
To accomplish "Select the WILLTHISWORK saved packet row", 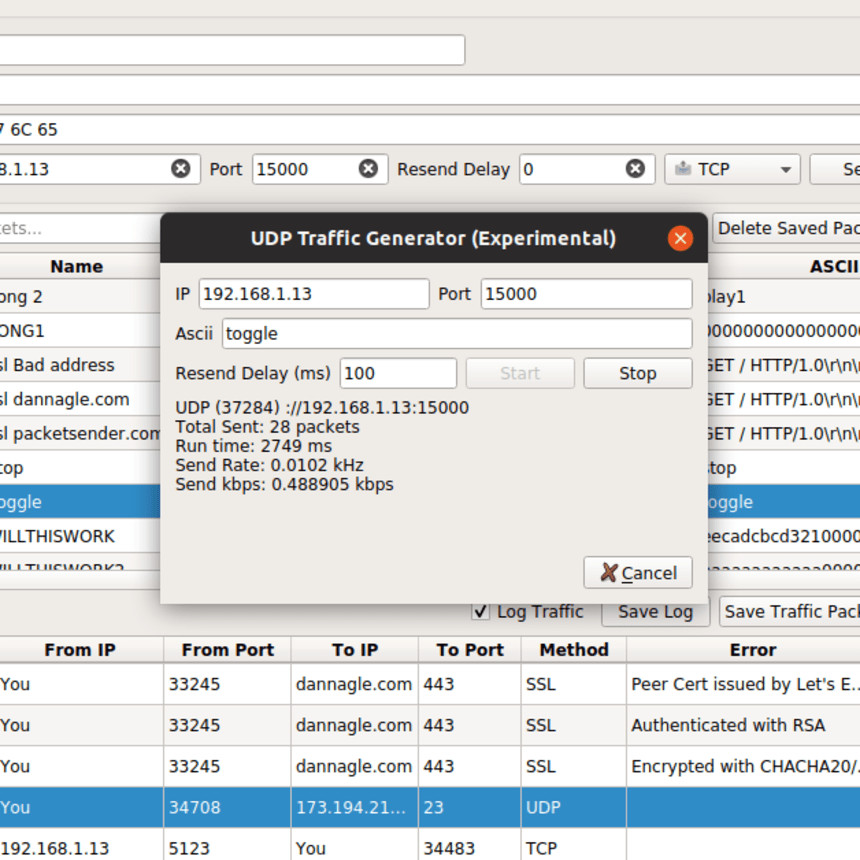I will pyautogui.click(x=80, y=536).
